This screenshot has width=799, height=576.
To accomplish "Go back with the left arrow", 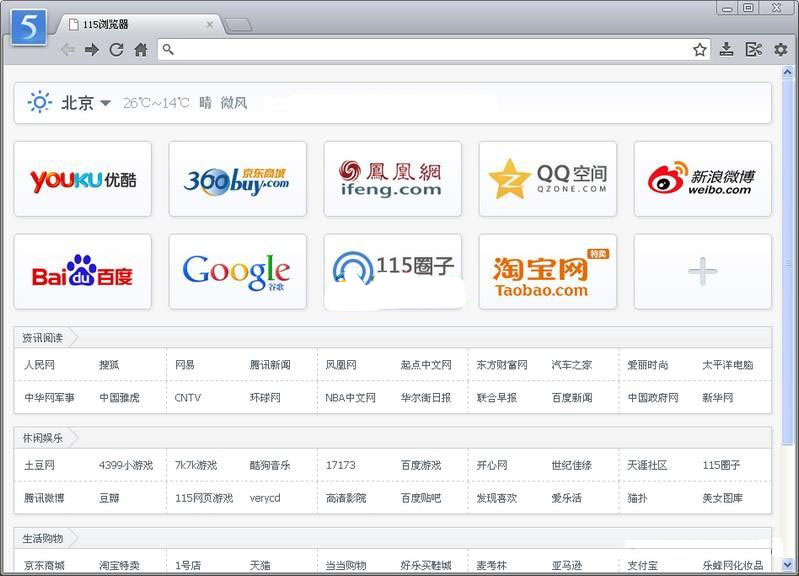I will [x=67, y=49].
